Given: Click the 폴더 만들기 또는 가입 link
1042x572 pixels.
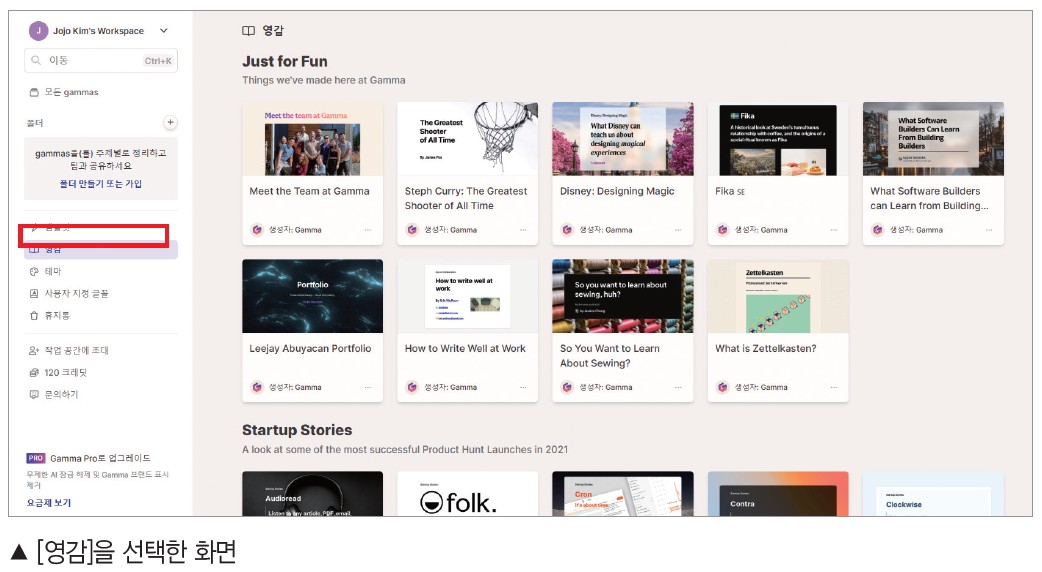Looking at the screenshot, I should point(100,183).
